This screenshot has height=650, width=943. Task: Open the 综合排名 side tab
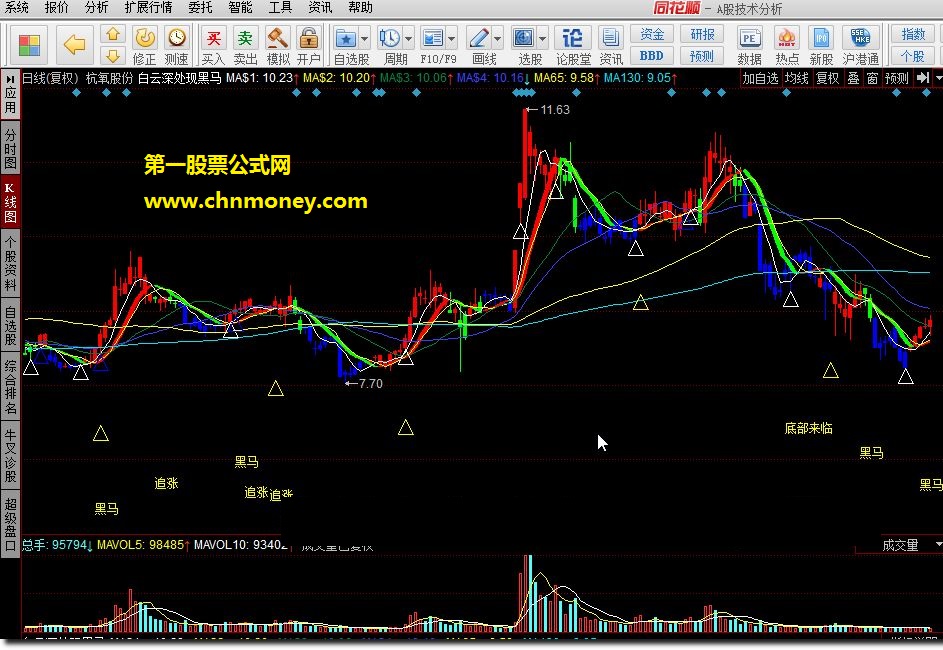tap(10, 387)
